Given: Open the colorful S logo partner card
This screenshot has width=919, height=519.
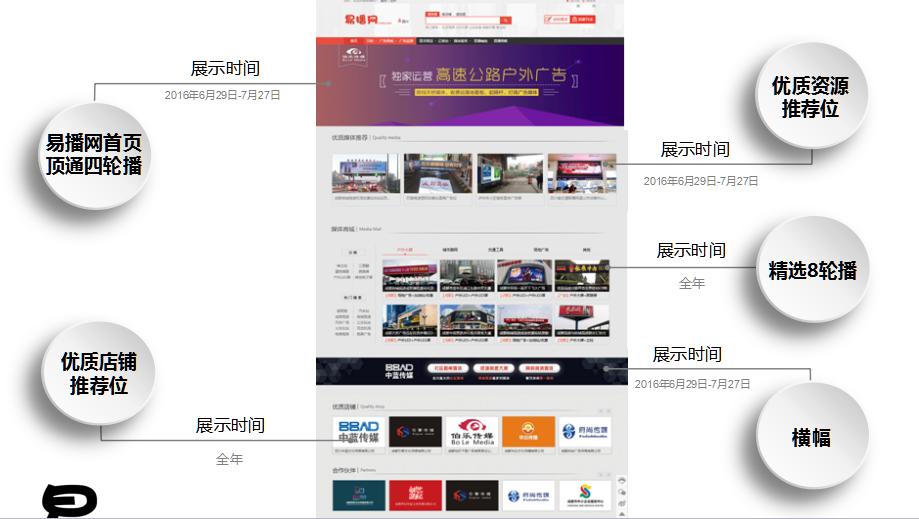Looking at the screenshot, I should pos(585,496).
